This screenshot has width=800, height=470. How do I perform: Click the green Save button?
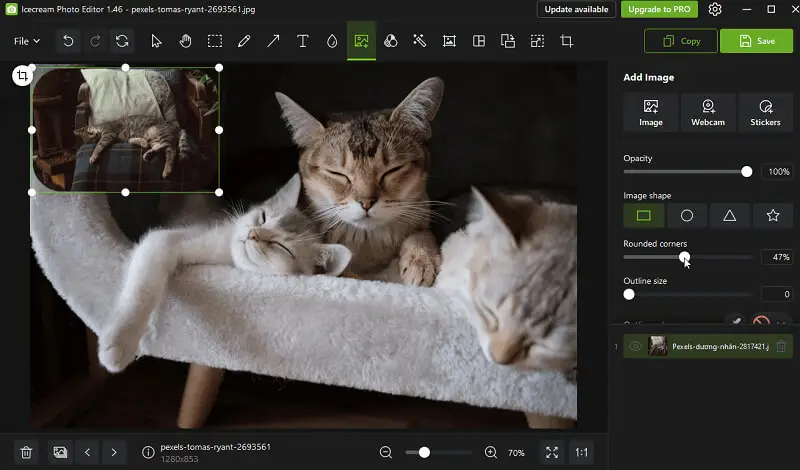pyautogui.click(x=757, y=41)
